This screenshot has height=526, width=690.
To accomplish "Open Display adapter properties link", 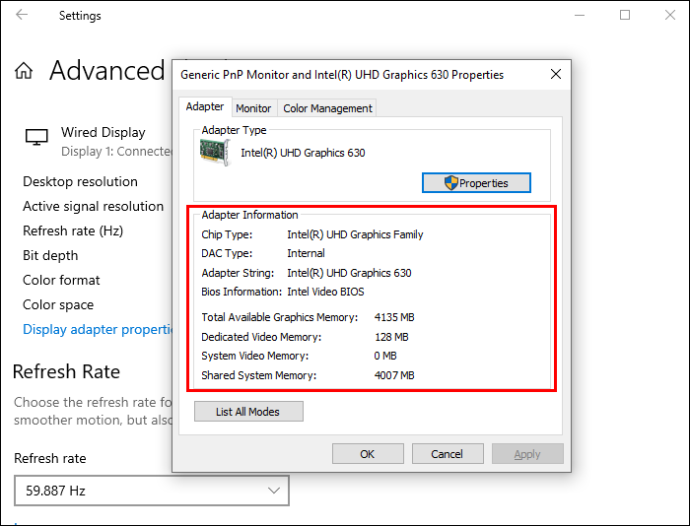I will (97, 329).
